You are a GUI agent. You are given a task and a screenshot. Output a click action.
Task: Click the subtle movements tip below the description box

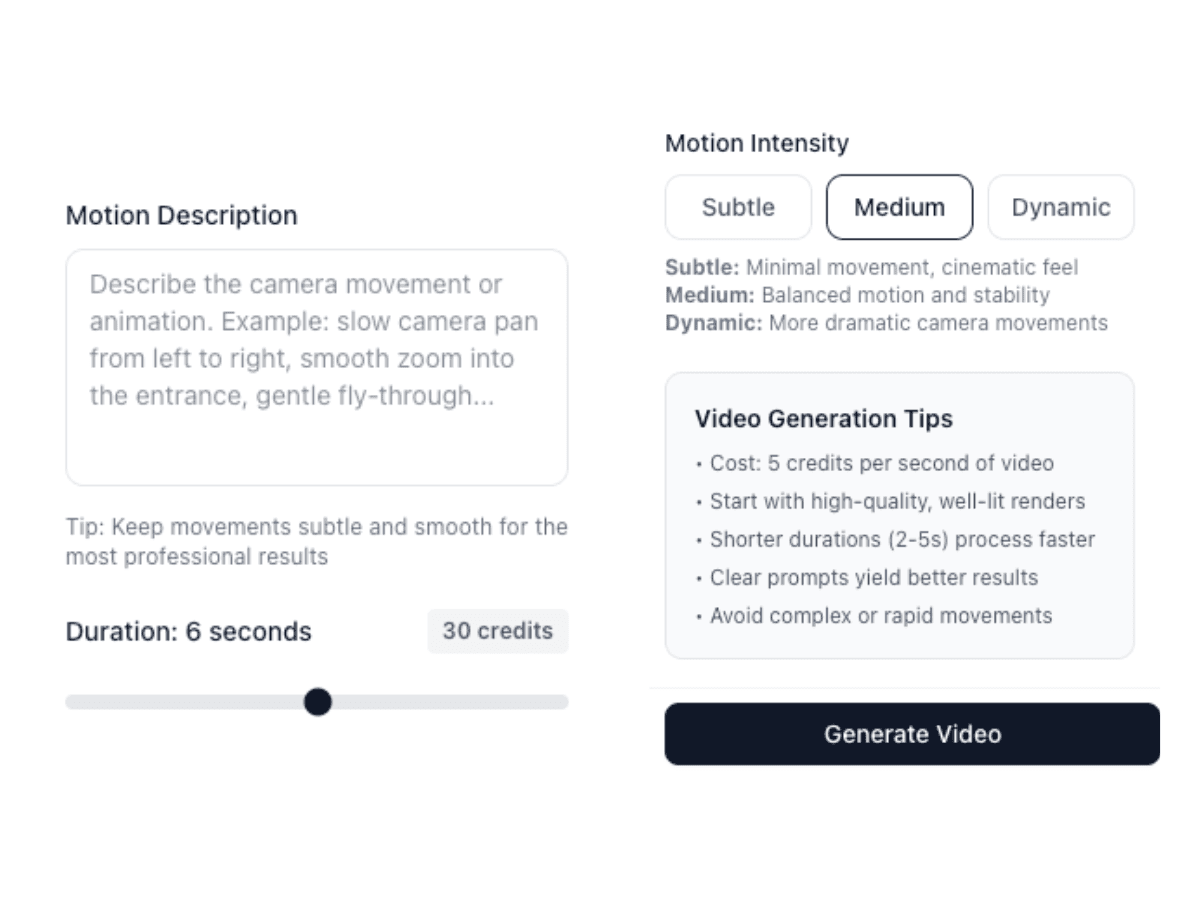tap(316, 541)
